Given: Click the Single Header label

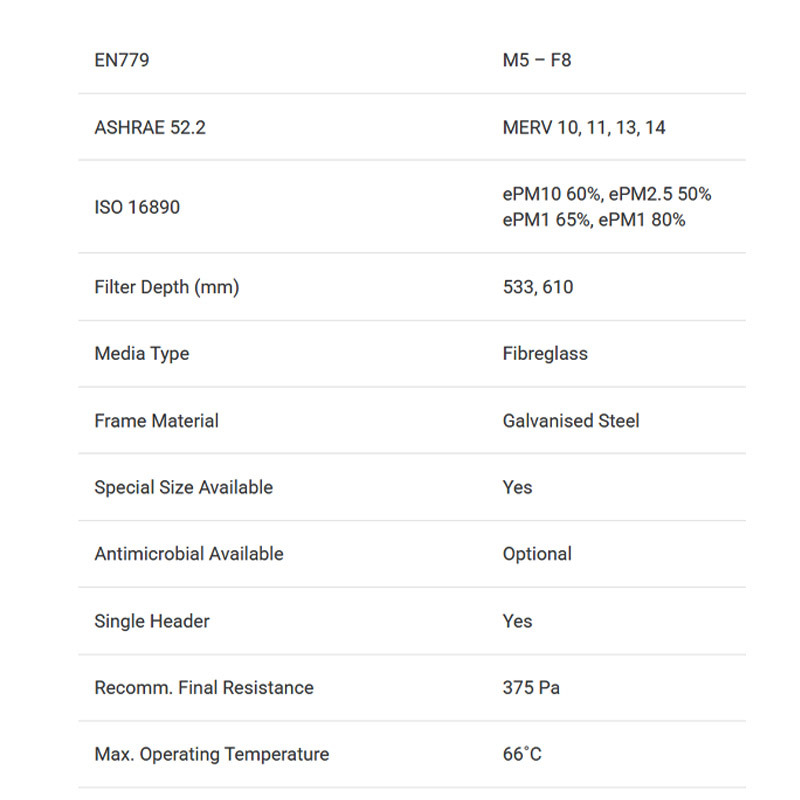Looking at the screenshot, I should pyautogui.click(x=152, y=621).
